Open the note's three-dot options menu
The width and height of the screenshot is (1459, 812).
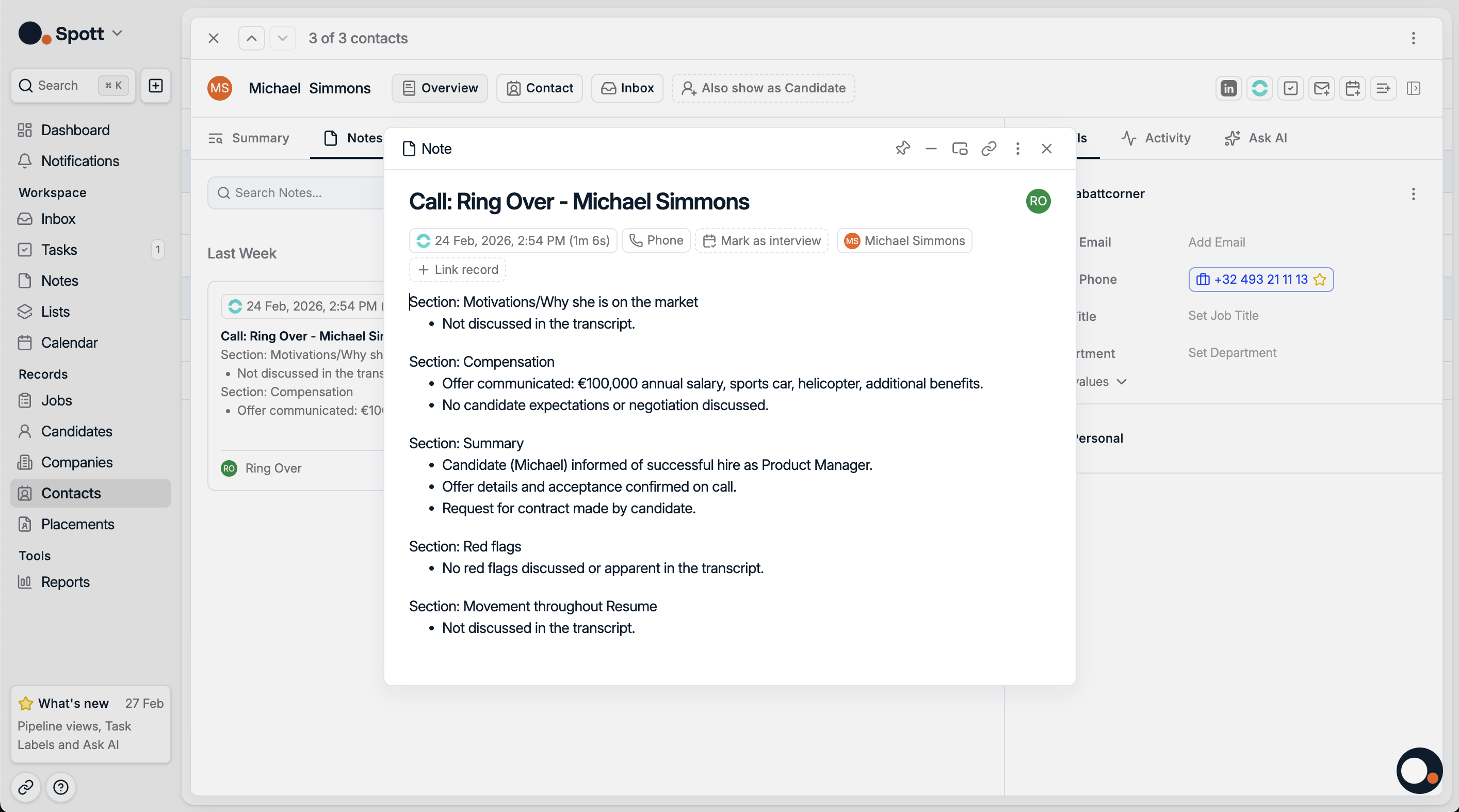[x=1017, y=149]
